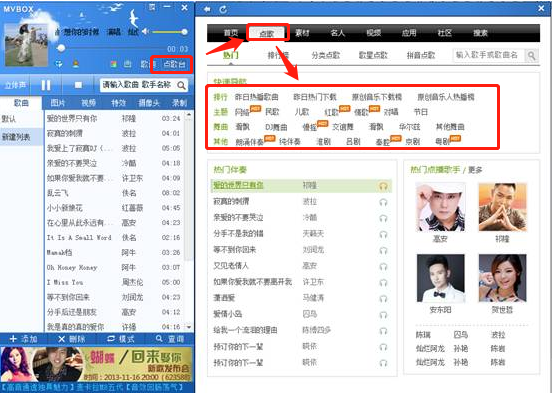Click the 歌词 lyrics button
This screenshot has width=553, height=395.
tap(148, 64)
